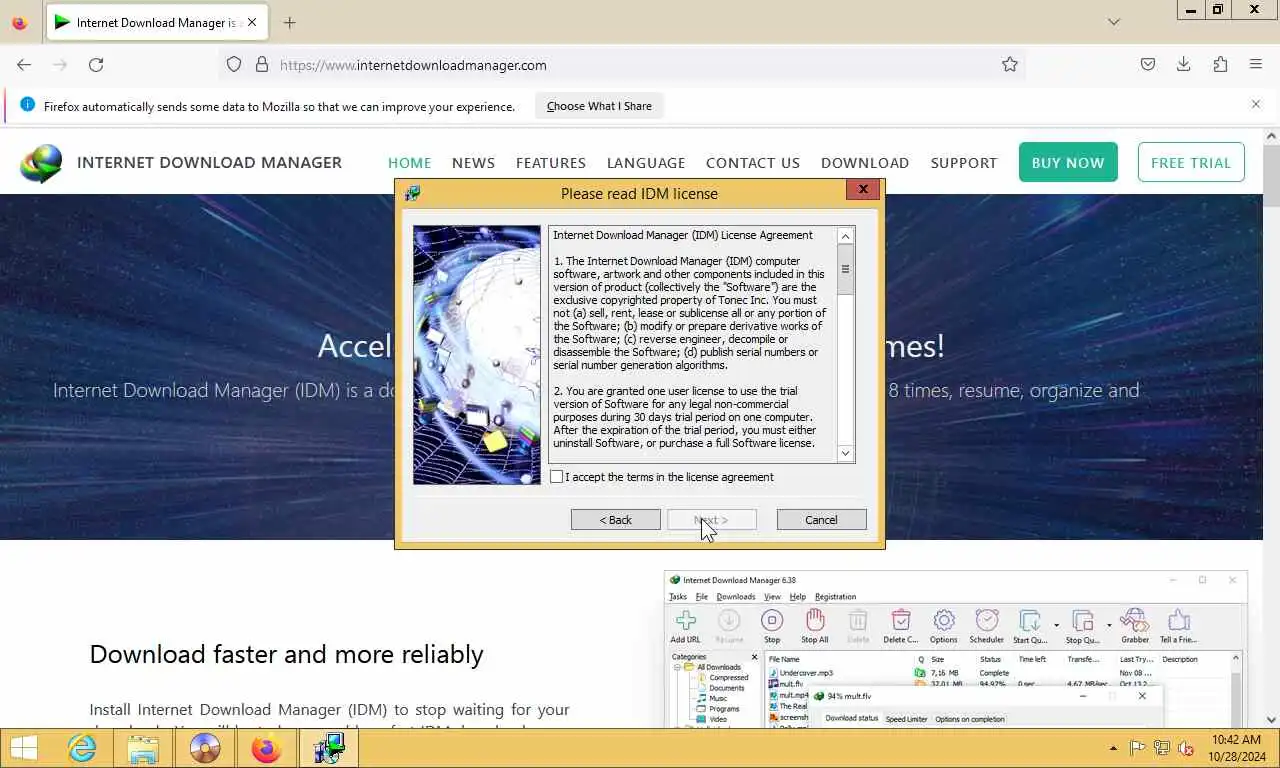This screenshot has height=768, width=1280.
Task: Open FEATURES navigation link
Action: coord(551,163)
